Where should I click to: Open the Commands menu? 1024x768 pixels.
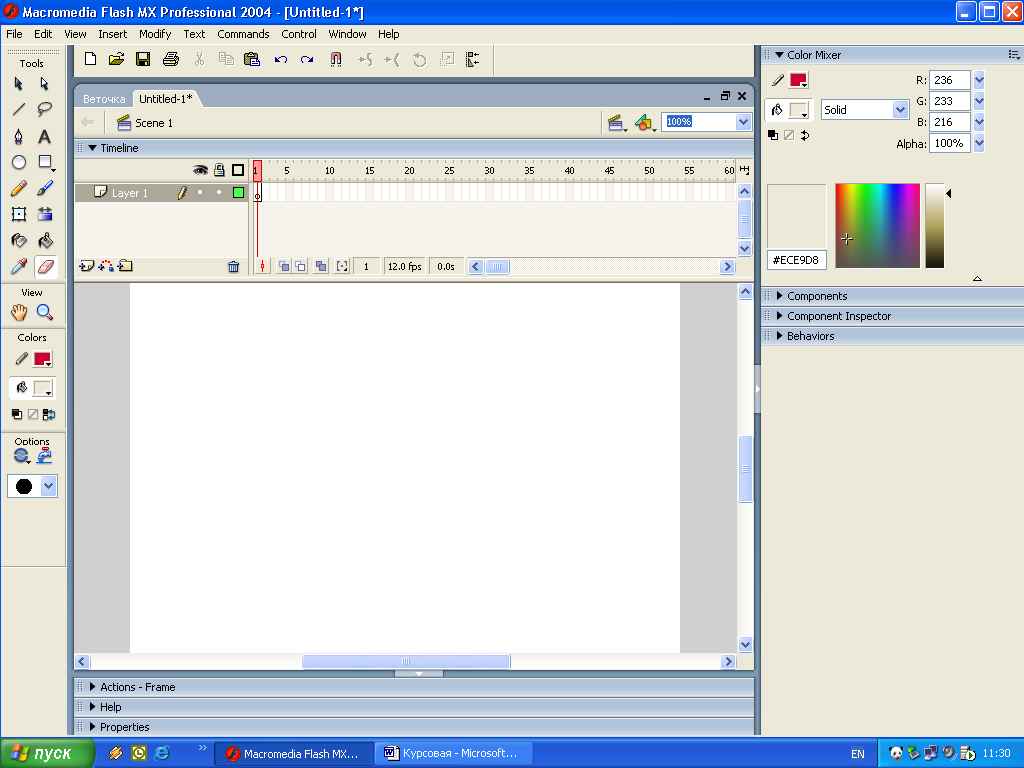point(243,34)
